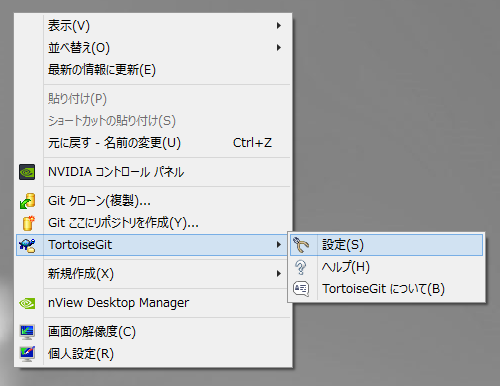Open the 並べ替え(O) menu item

click(153, 48)
